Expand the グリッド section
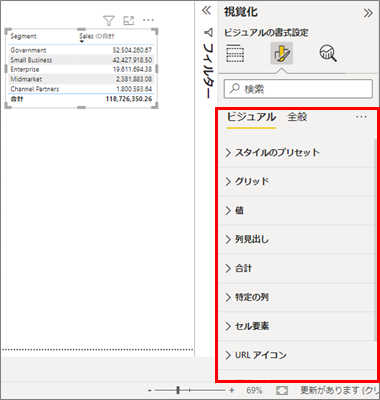The height and width of the screenshot is (400, 380). point(297,182)
